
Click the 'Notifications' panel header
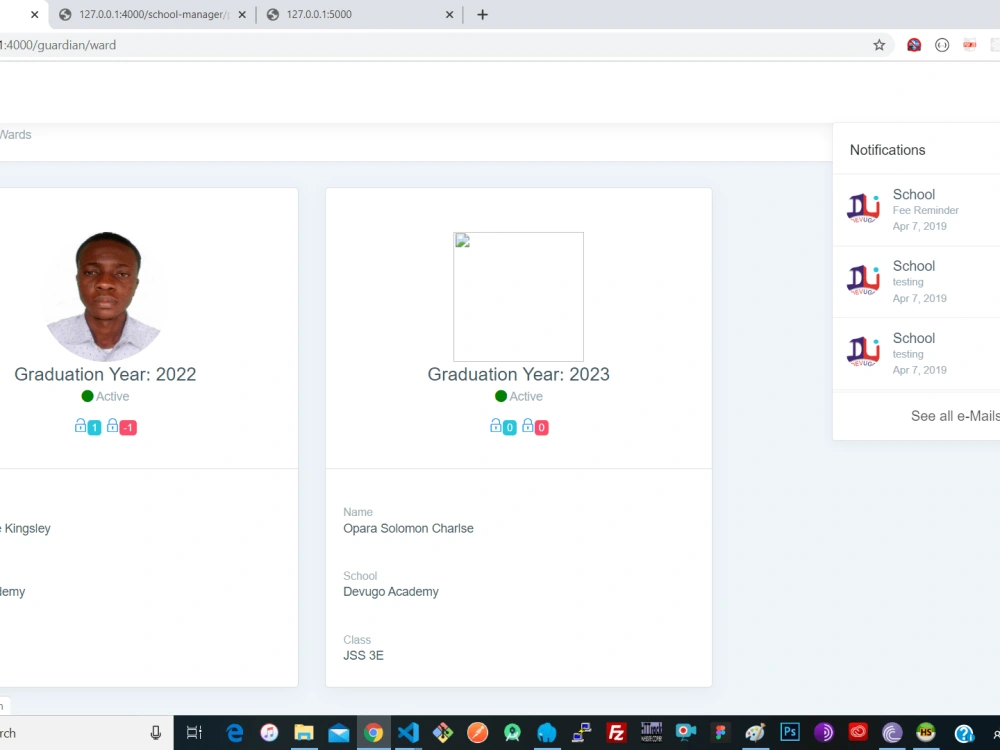pyautogui.click(x=887, y=150)
